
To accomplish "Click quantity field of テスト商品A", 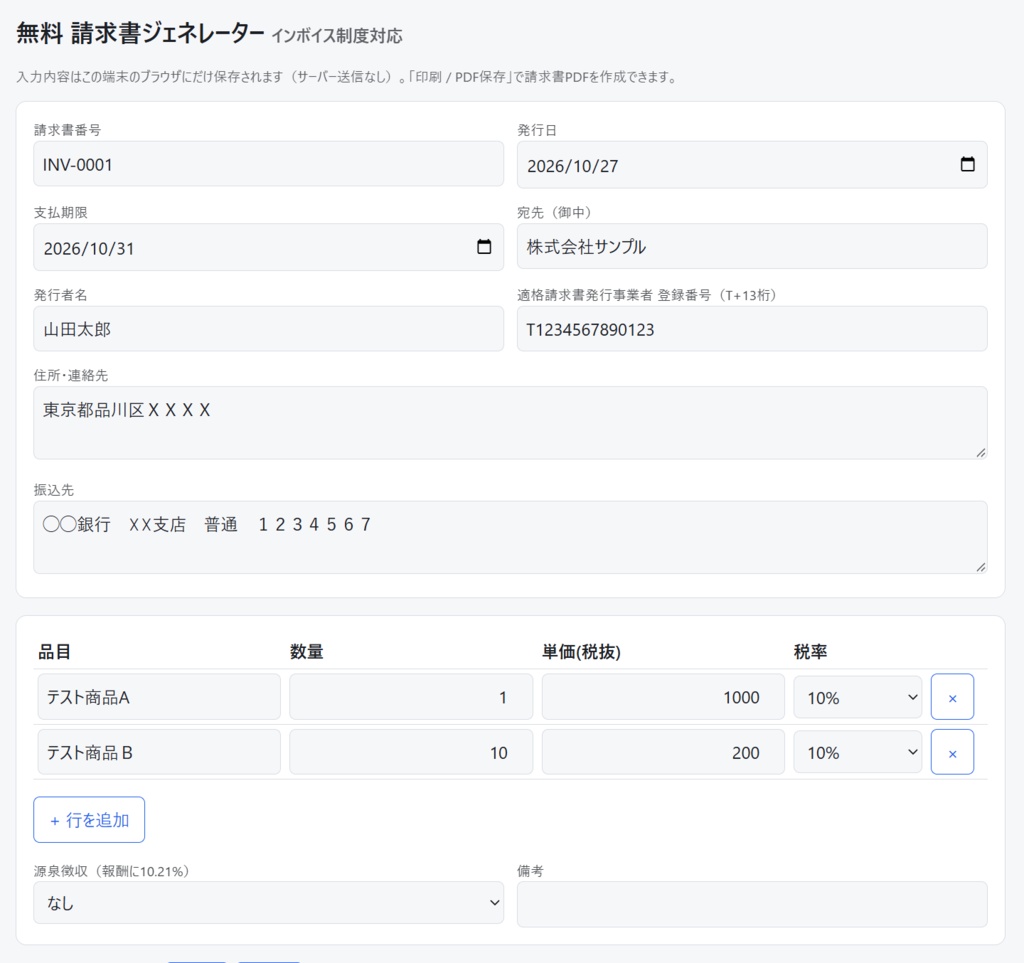I will pyautogui.click(x=411, y=697).
